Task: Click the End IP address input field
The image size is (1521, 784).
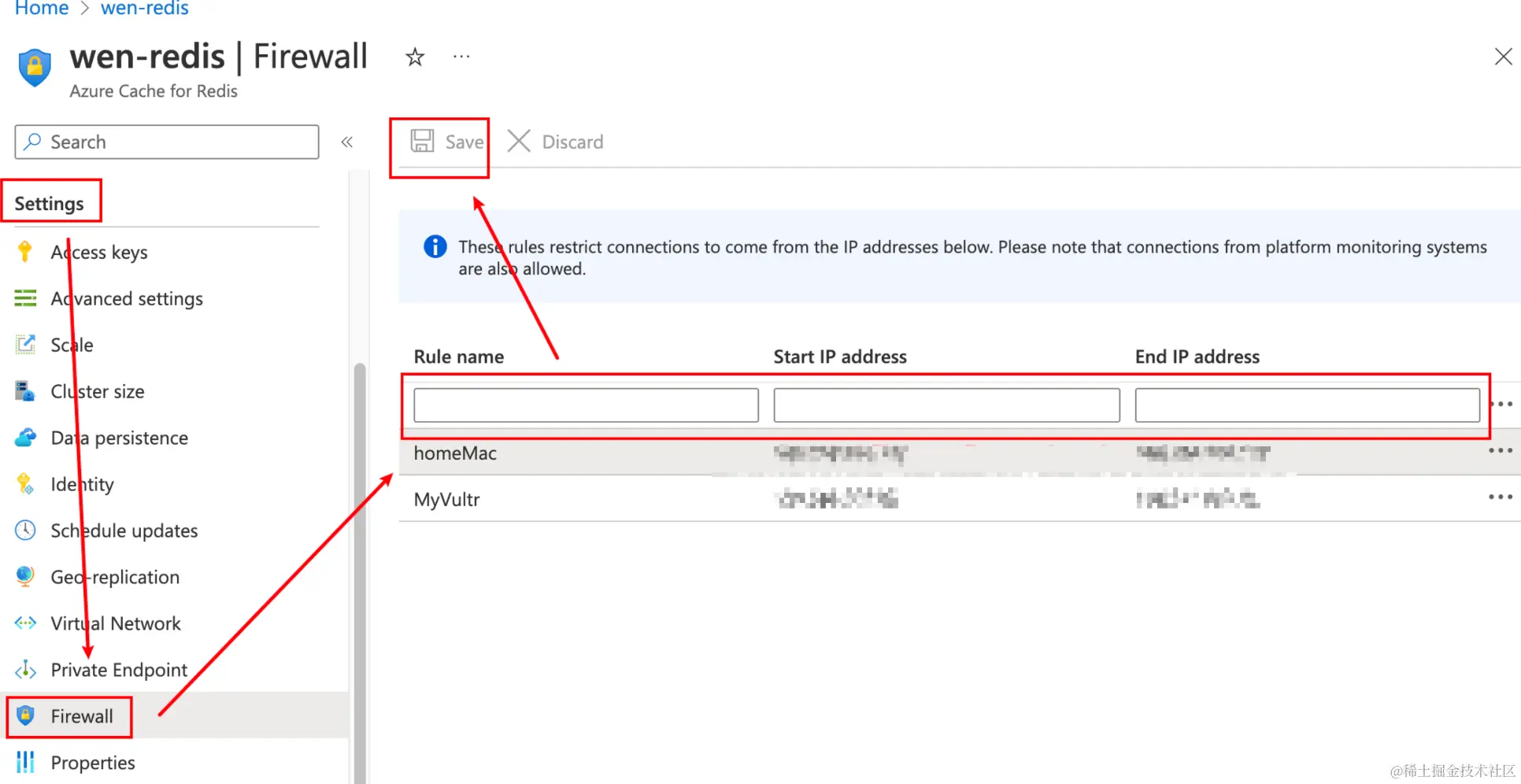Action: click(1308, 405)
